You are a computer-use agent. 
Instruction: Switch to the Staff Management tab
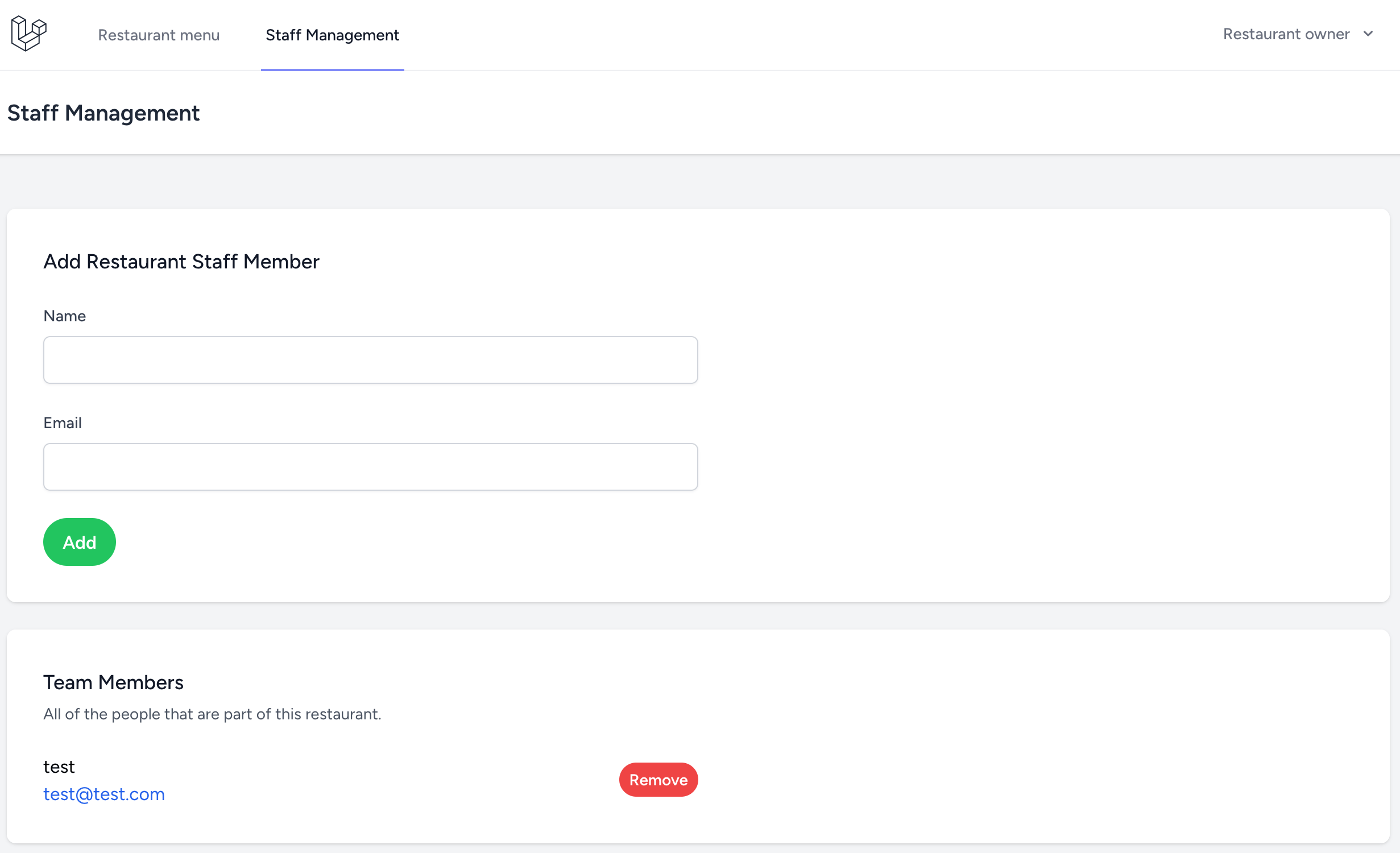(x=332, y=35)
